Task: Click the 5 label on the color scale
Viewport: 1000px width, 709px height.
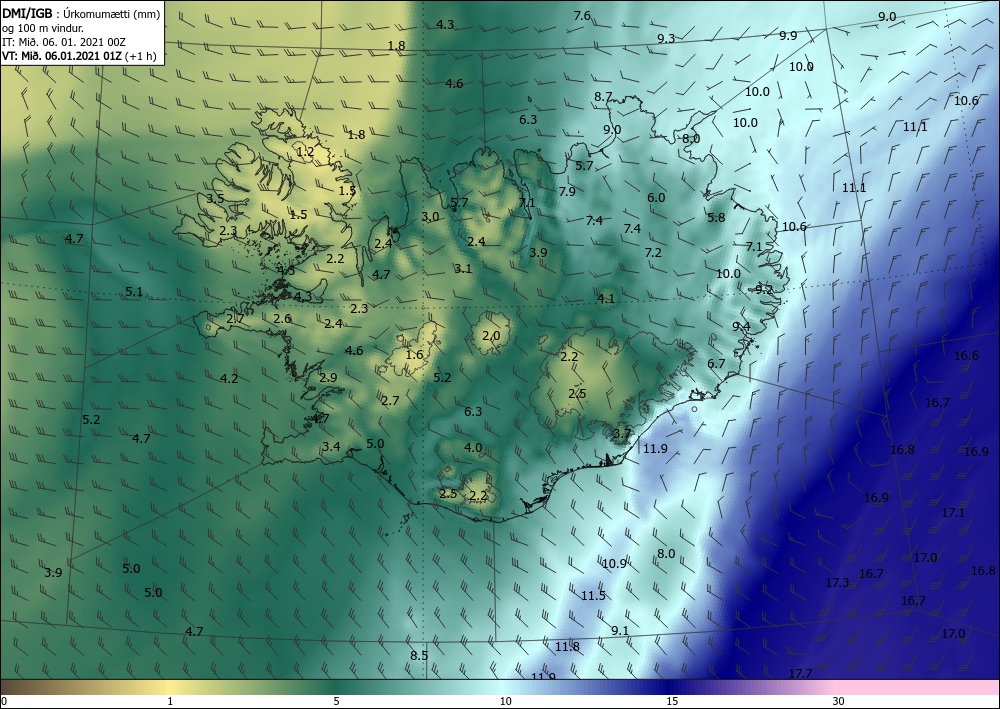Action: 336,701
